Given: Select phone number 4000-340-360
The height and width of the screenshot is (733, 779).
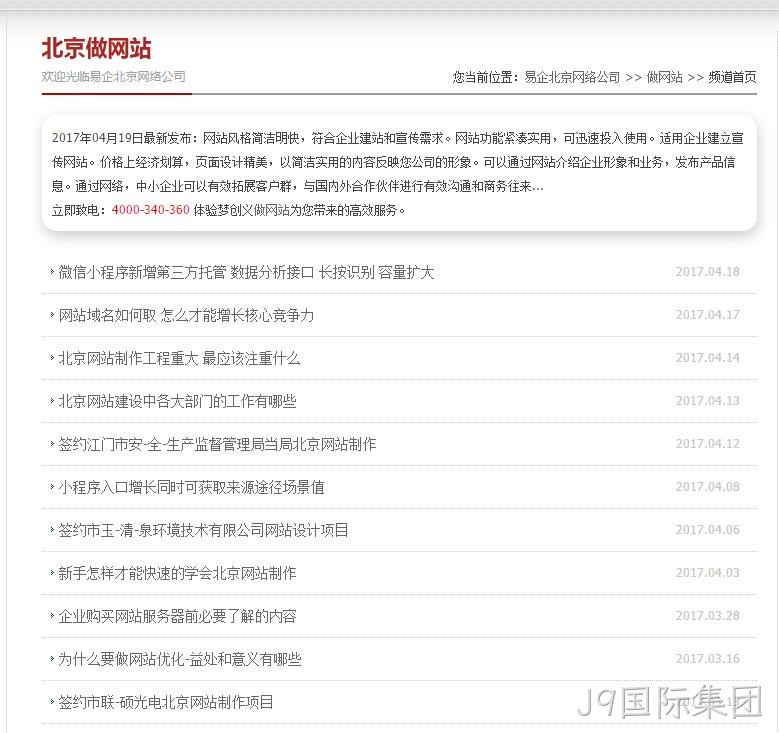Looking at the screenshot, I should point(151,210).
